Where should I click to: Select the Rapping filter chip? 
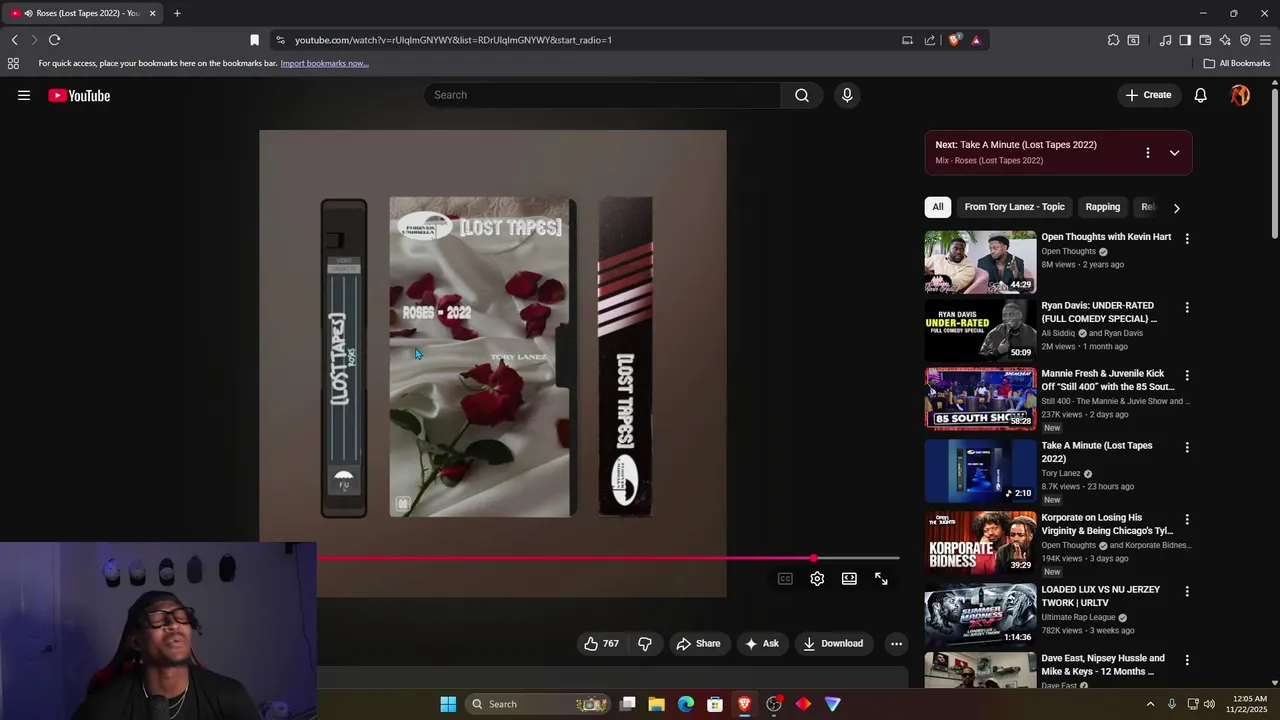pyautogui.click(x=1103, y=207)
